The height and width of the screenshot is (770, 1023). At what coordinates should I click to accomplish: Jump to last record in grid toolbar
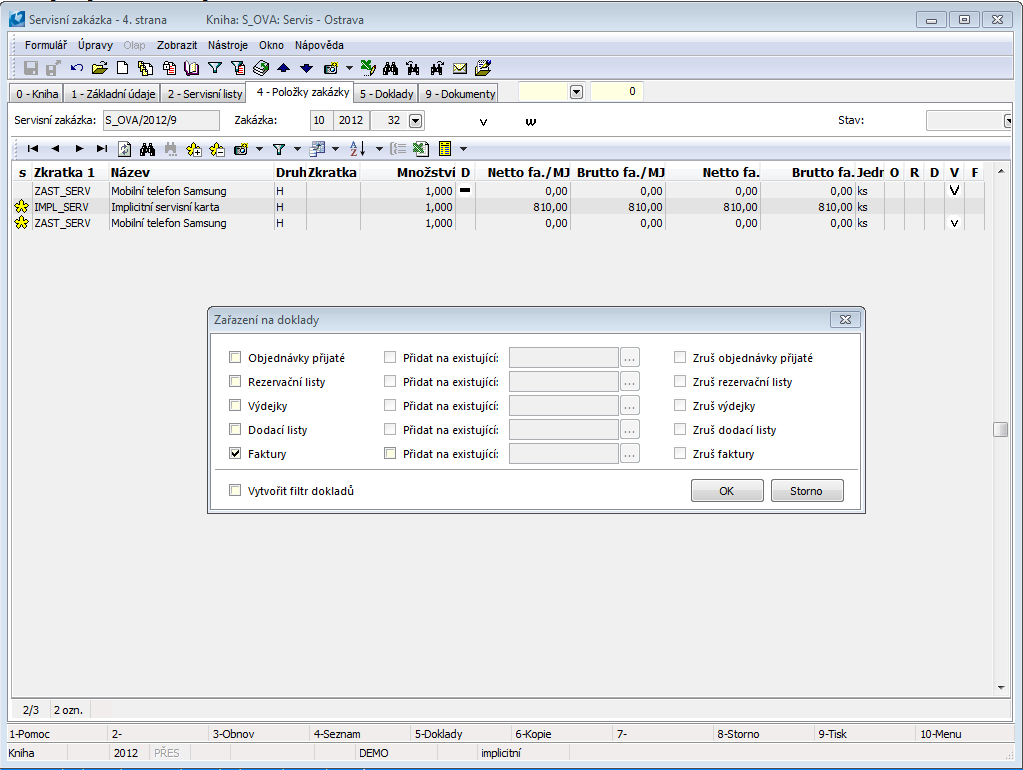pos(101,149)
